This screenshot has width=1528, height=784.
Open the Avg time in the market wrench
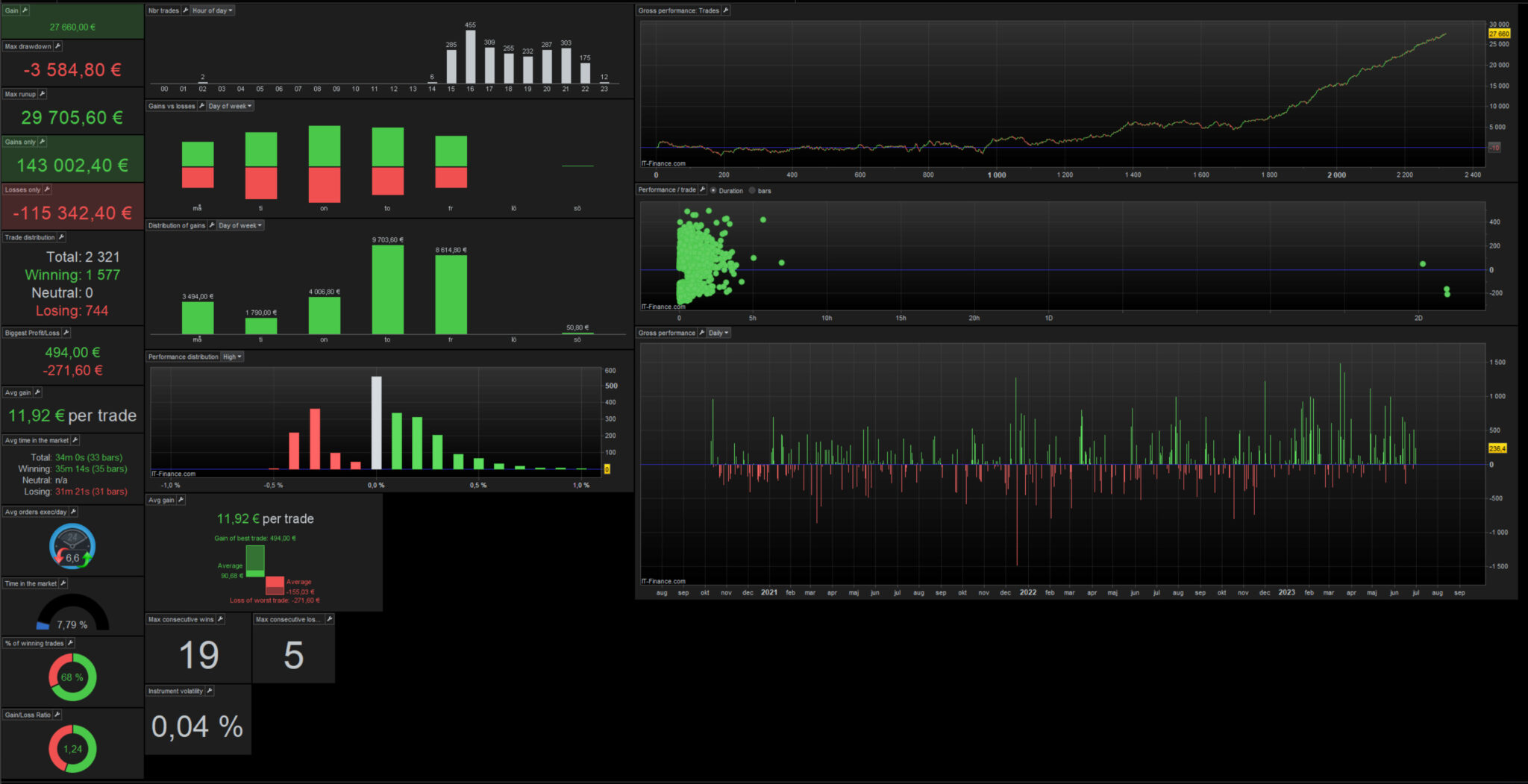click(x=75, y=440)
